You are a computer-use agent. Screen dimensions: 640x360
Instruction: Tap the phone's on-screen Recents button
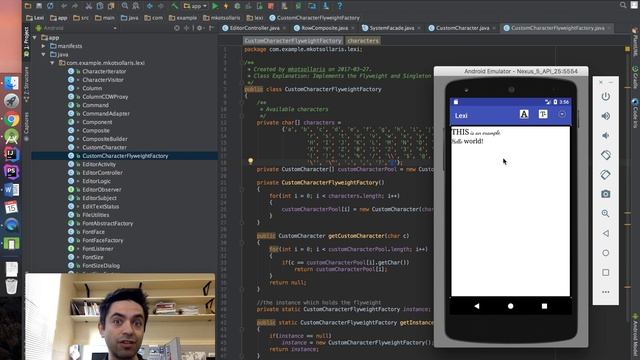[544, 306]
